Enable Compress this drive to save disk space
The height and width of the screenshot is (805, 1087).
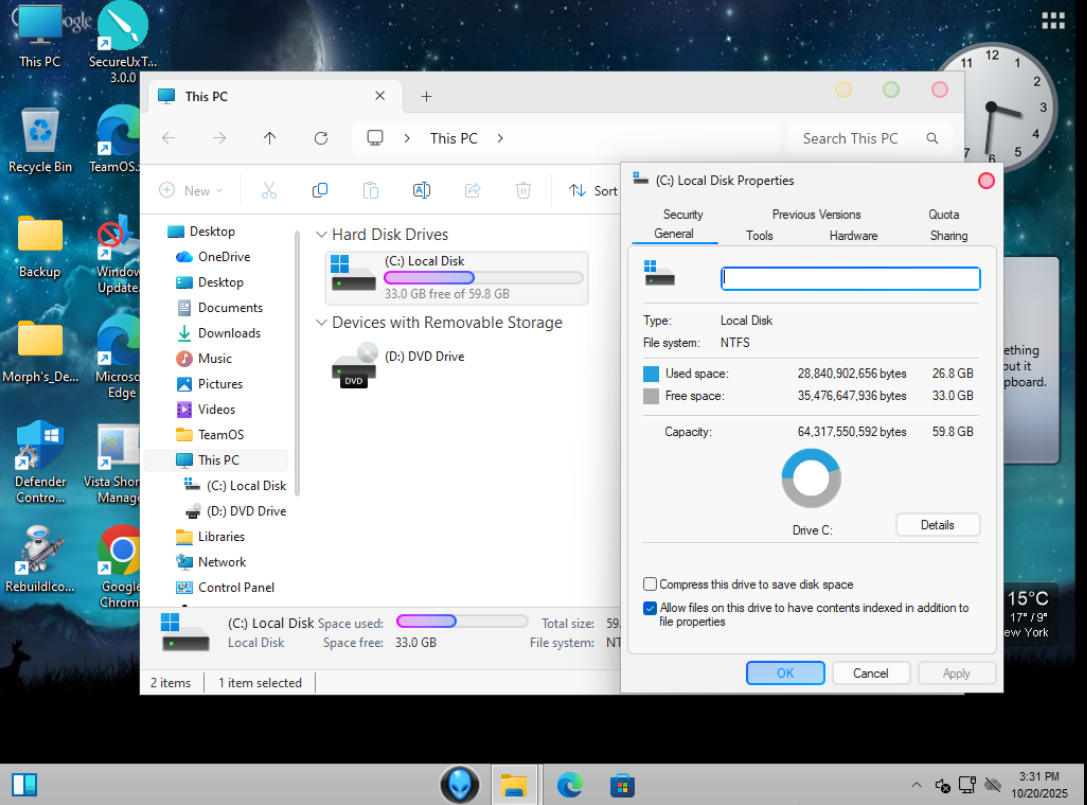pos(651,584)
